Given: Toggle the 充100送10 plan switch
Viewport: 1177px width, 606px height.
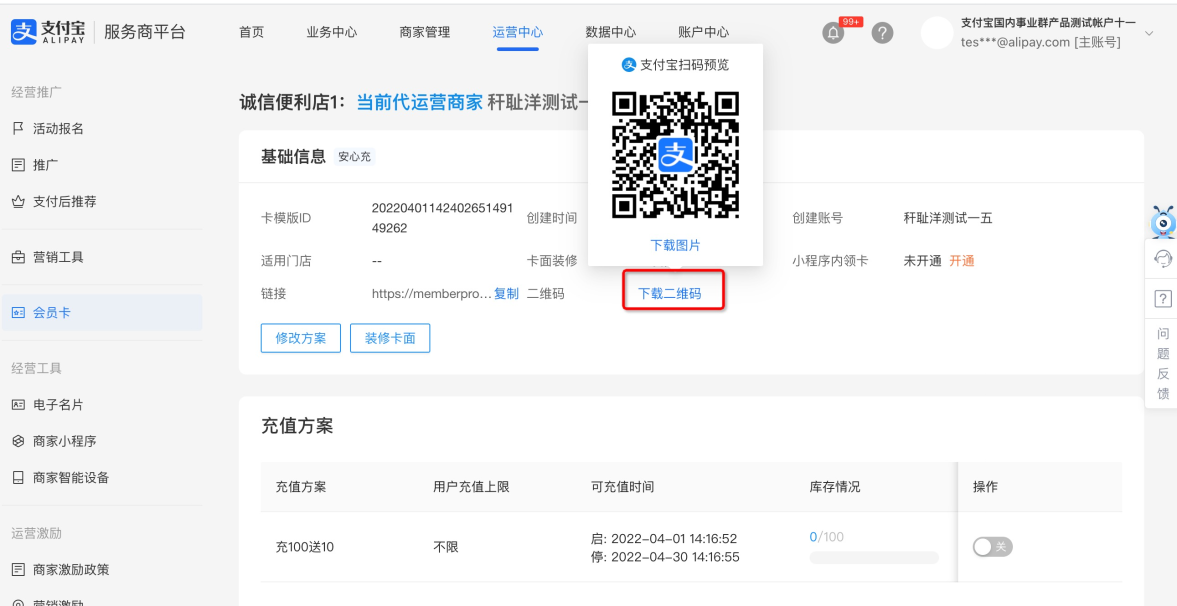Looking at the screenshot, I should click(992, 547).
